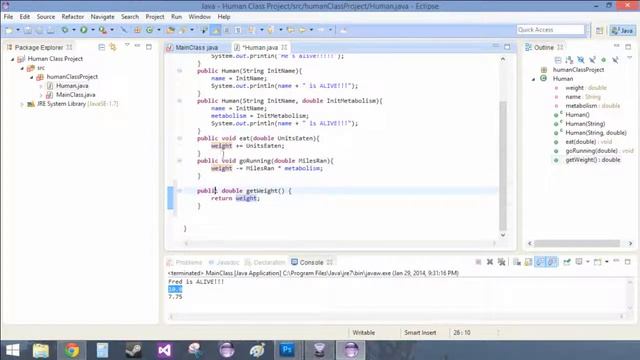Switch to MainClass.java editor tab

(196, 47)
